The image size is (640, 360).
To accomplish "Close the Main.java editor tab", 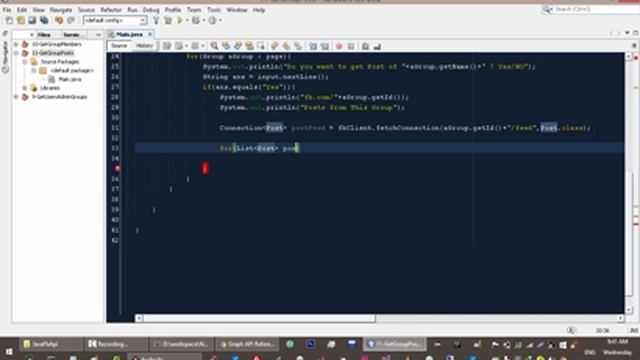I will point(150,34).
